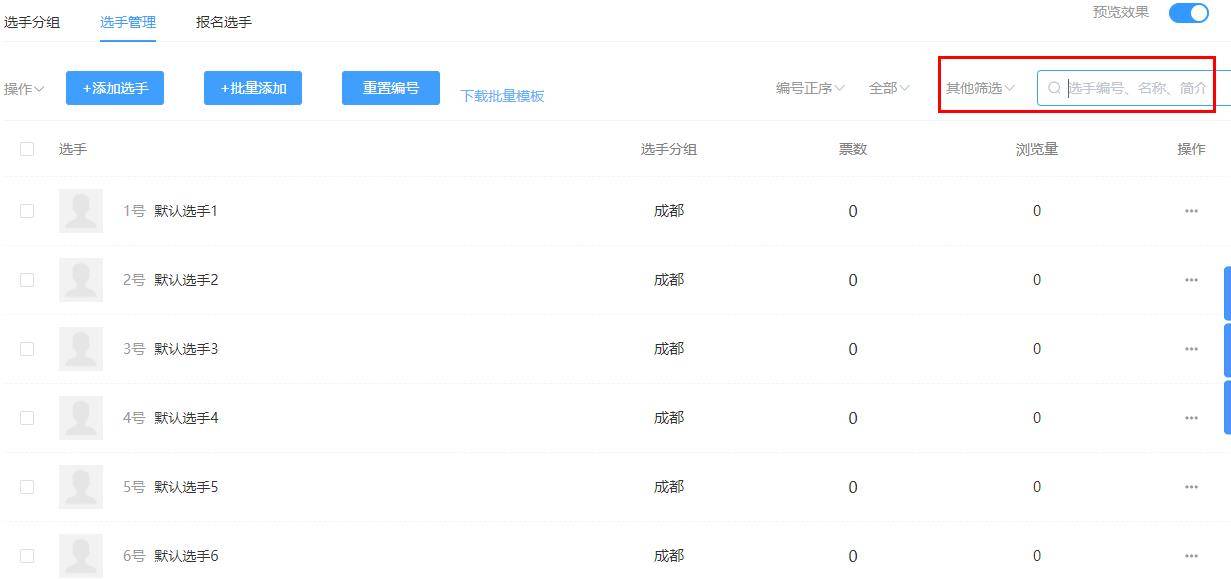This screenshot has width=1231, height=579.
Task: Click the 浏览量 column header
Action: (1037, 149)
